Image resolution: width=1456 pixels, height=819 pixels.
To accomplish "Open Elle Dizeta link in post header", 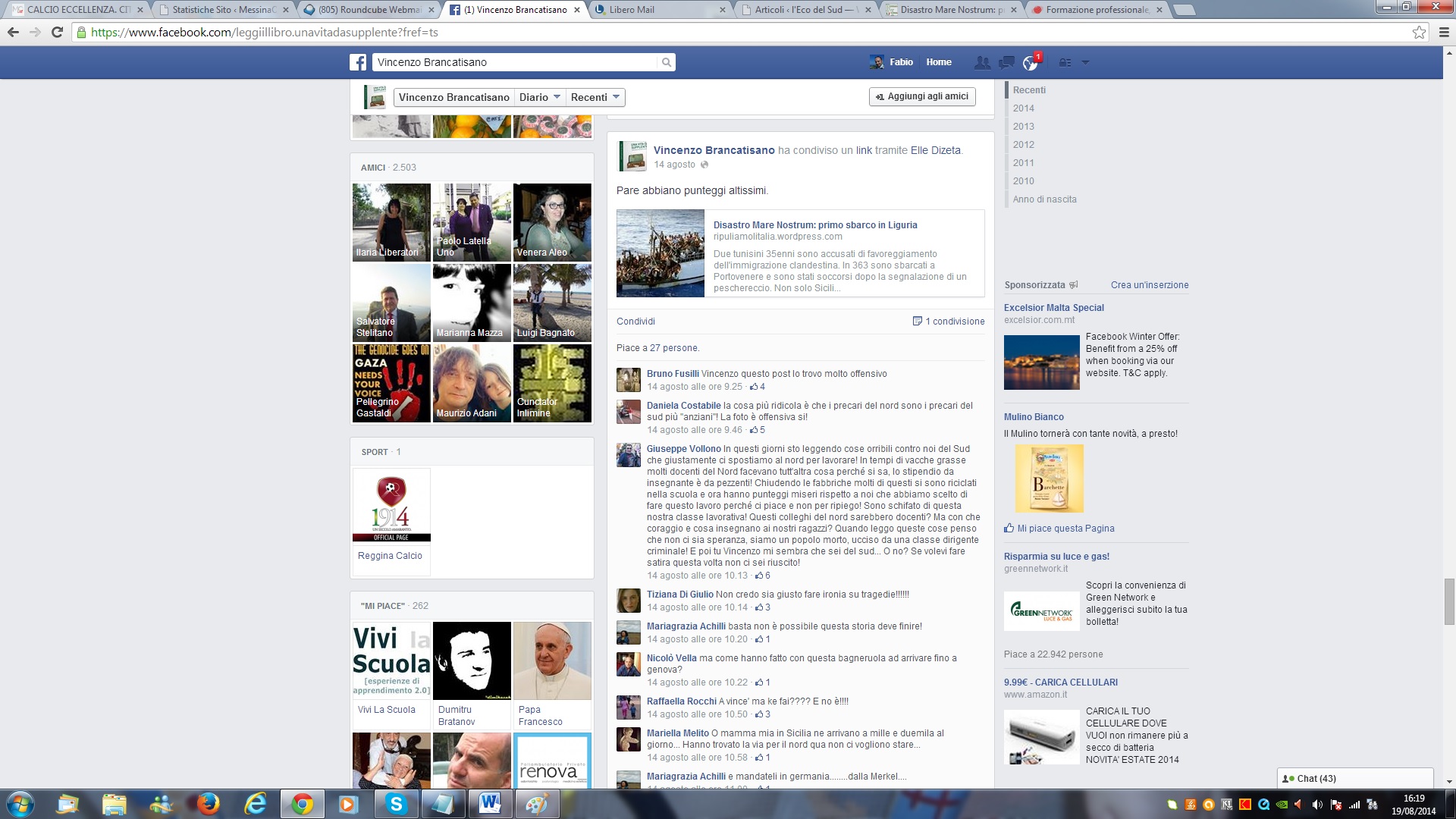I will [x=935, y=150].
